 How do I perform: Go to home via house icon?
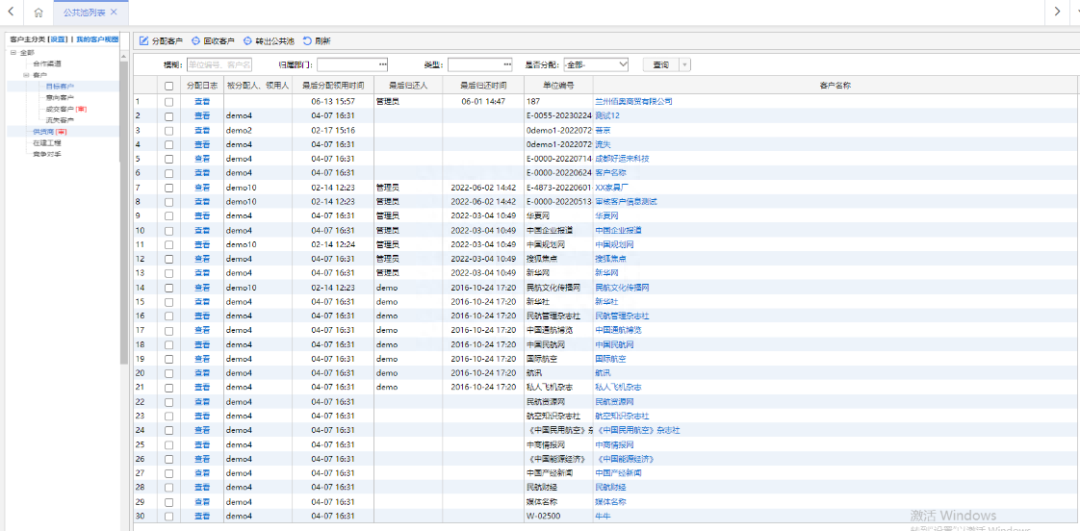tap(39, 12)
